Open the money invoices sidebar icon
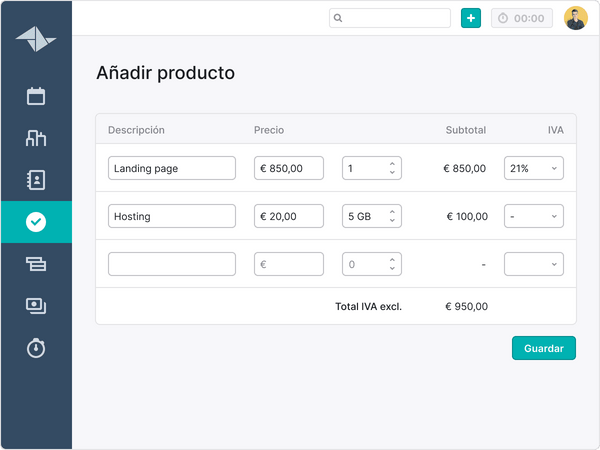 click(x=36, y=306)
